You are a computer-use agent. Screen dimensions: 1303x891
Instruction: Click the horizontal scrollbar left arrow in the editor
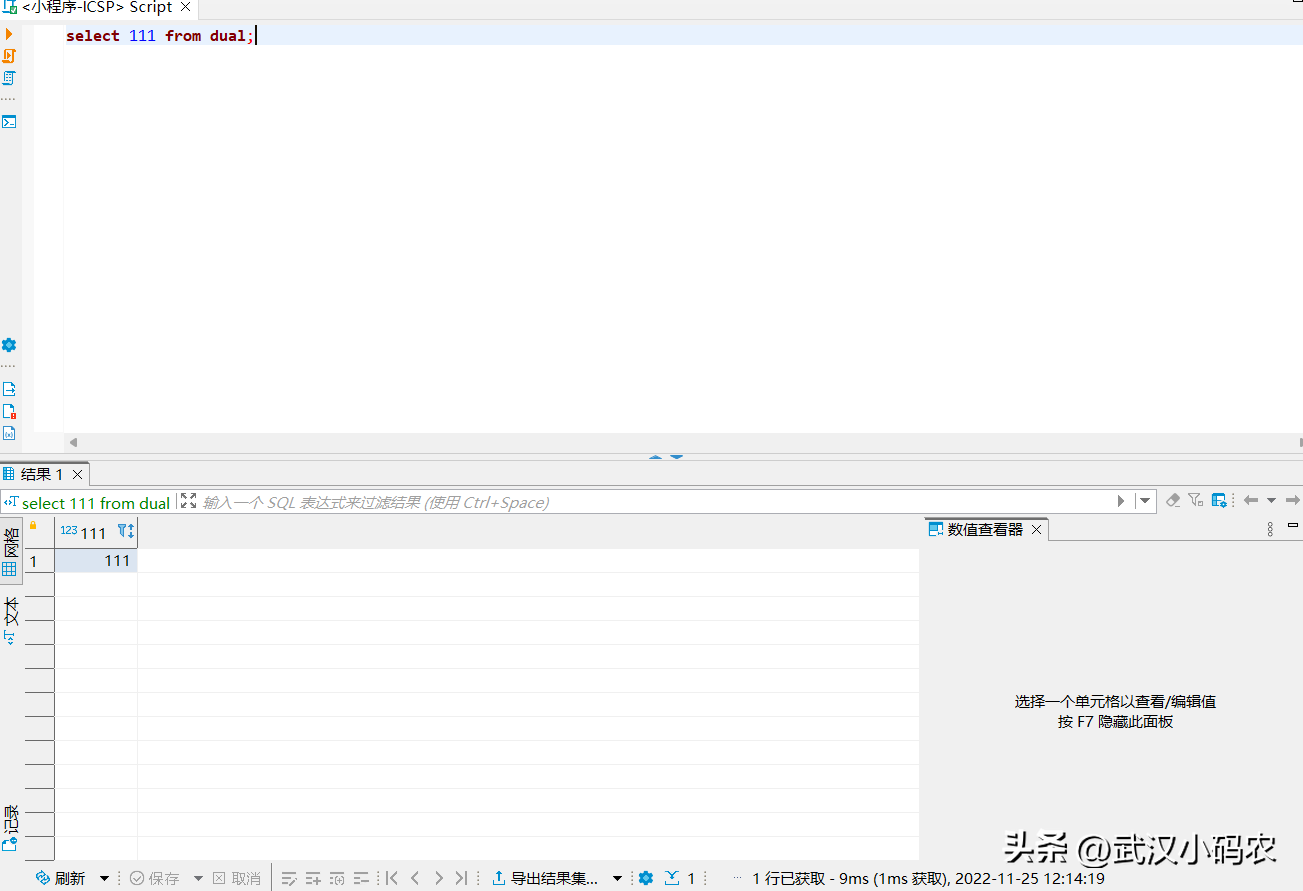pyautogui.click(x=73, y=441)
